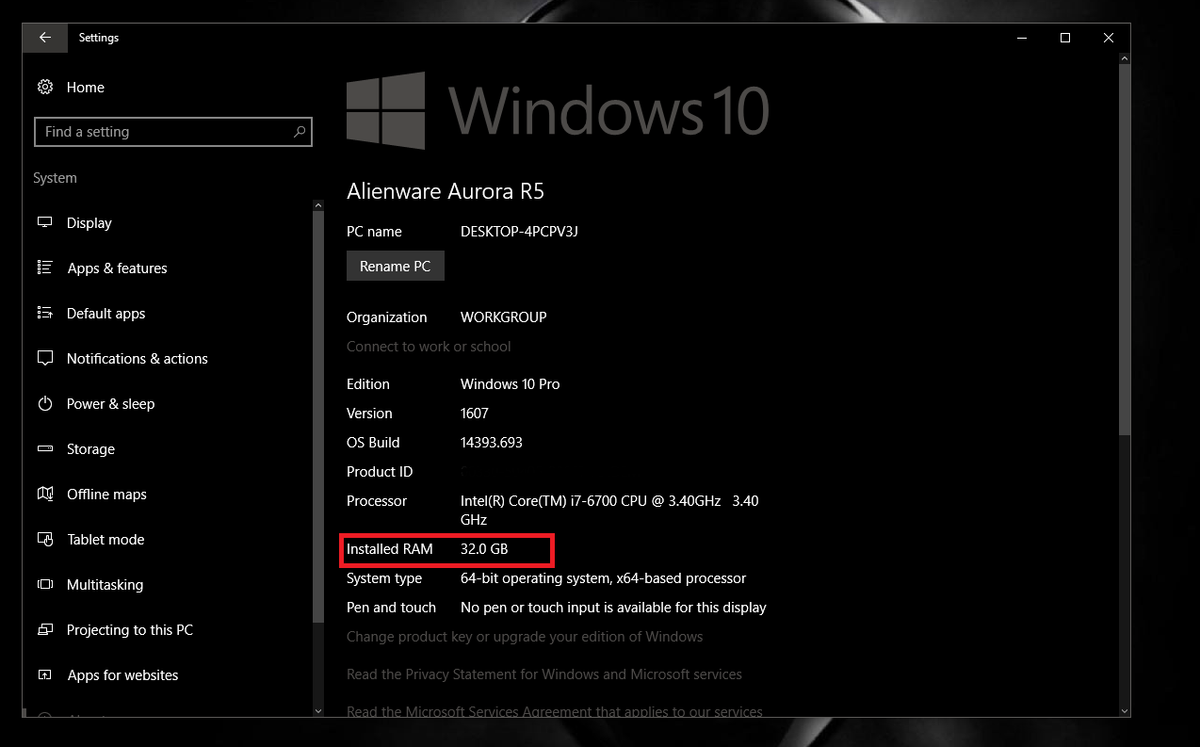This screenshot has width=1200, height=747.
Task: Choose the Default apps icon
Action: [x=45, y=313]
